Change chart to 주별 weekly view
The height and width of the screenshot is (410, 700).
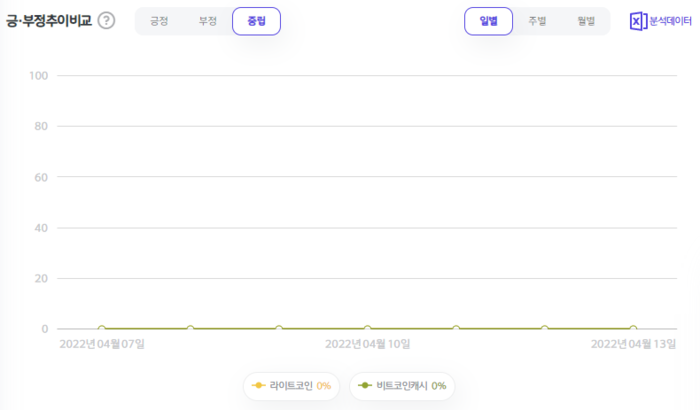[537, 21]
